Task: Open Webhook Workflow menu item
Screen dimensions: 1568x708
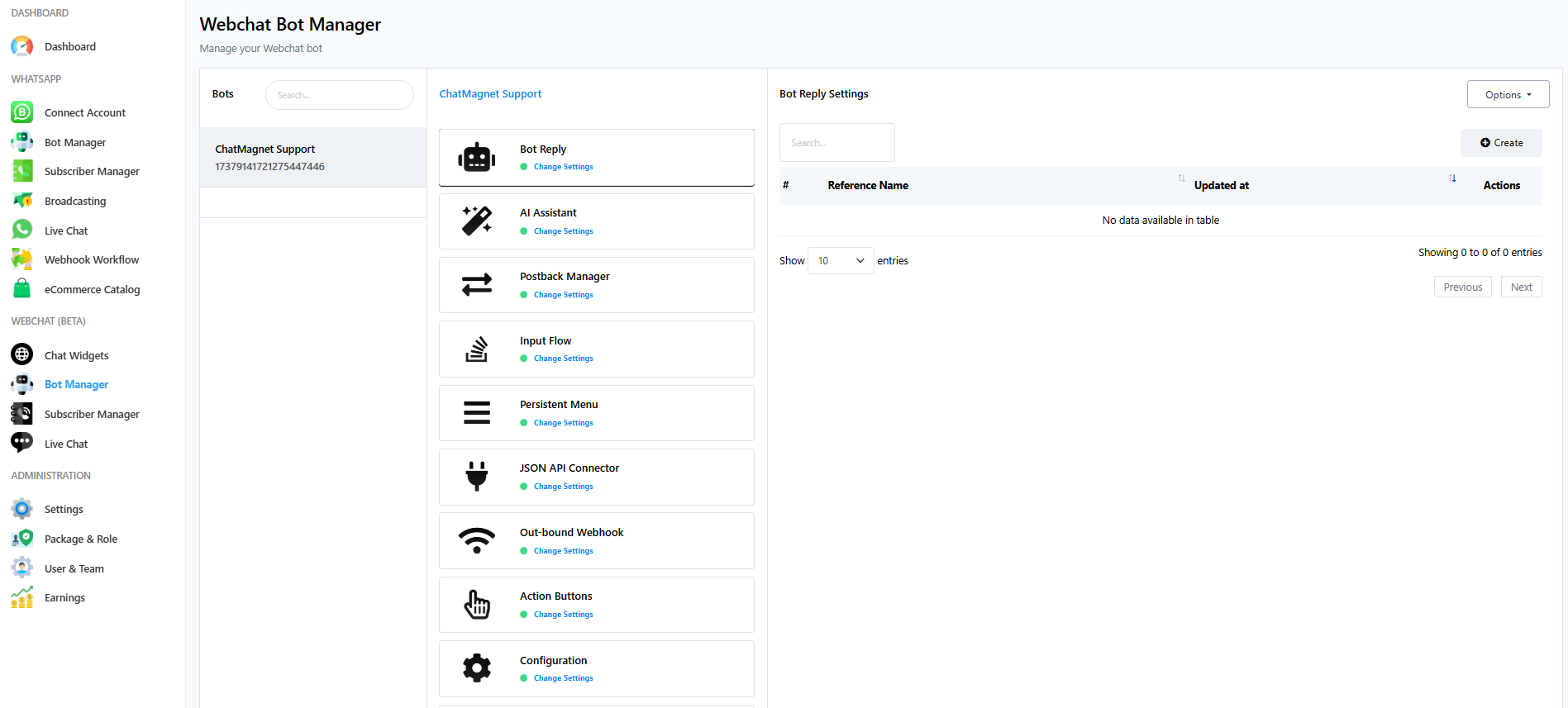Action: pos(92,259)
